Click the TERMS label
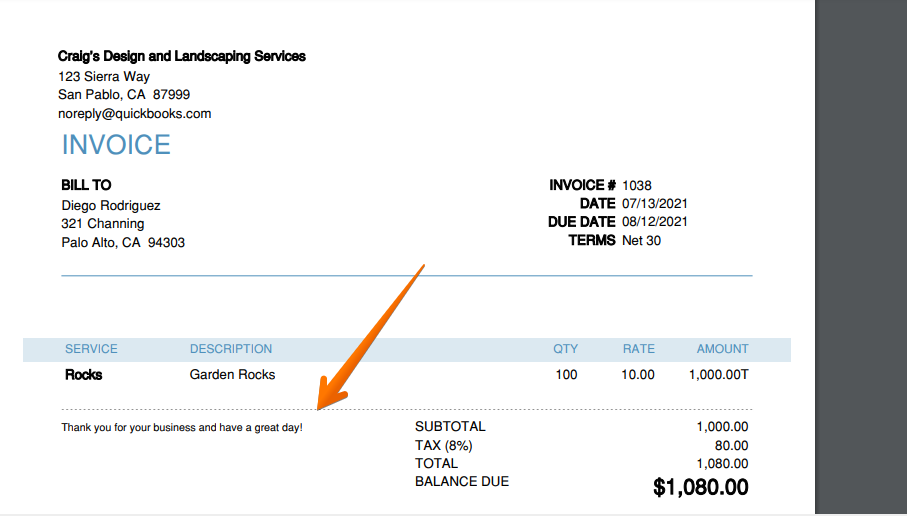907x524 pixels. coord(592,240)
